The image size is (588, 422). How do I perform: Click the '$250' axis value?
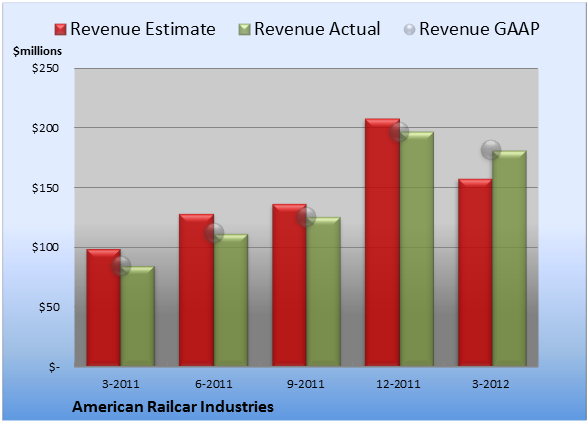pos(45,68)
